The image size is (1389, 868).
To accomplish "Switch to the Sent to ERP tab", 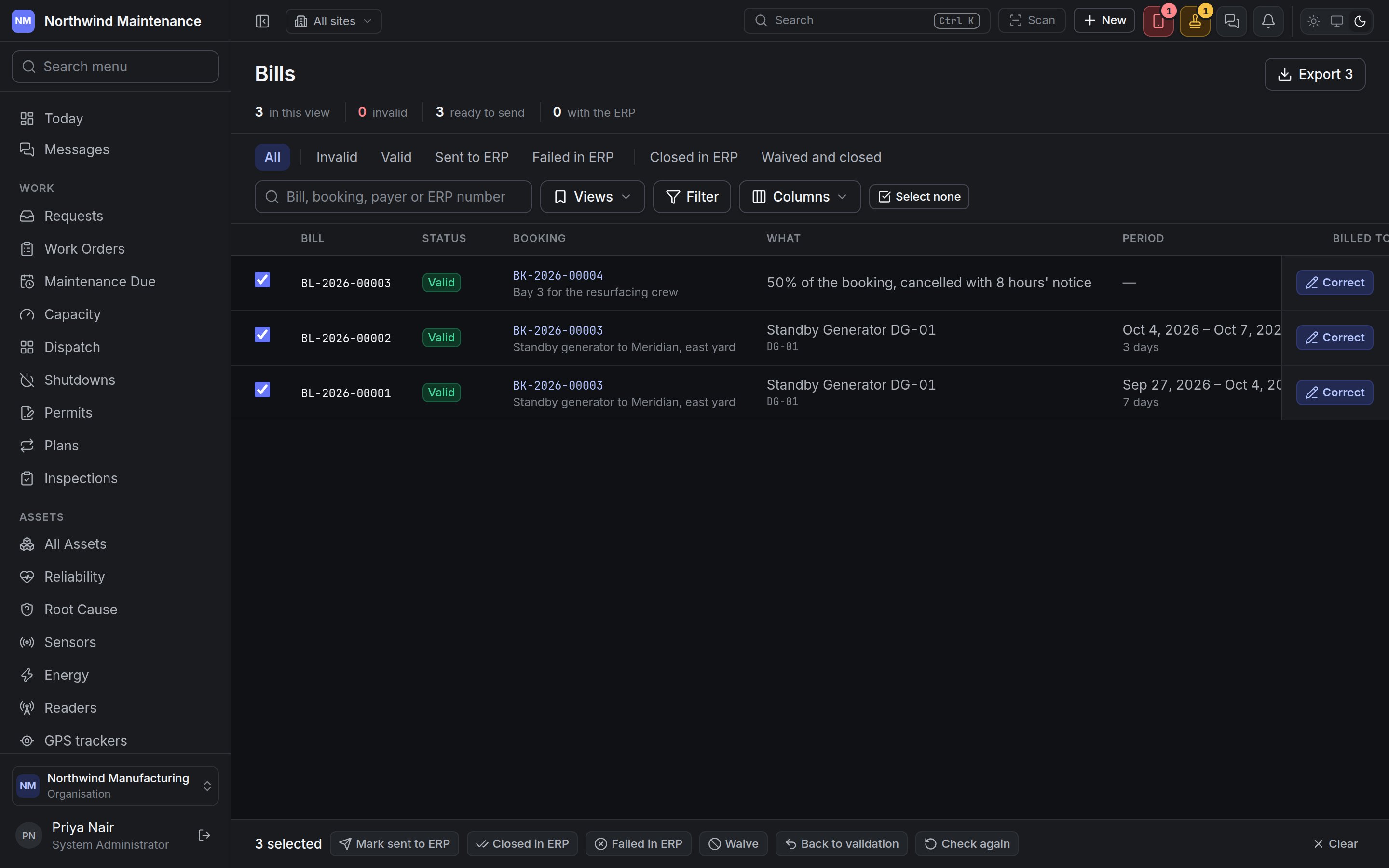I will pyautogui.click(x=472, y=157).
